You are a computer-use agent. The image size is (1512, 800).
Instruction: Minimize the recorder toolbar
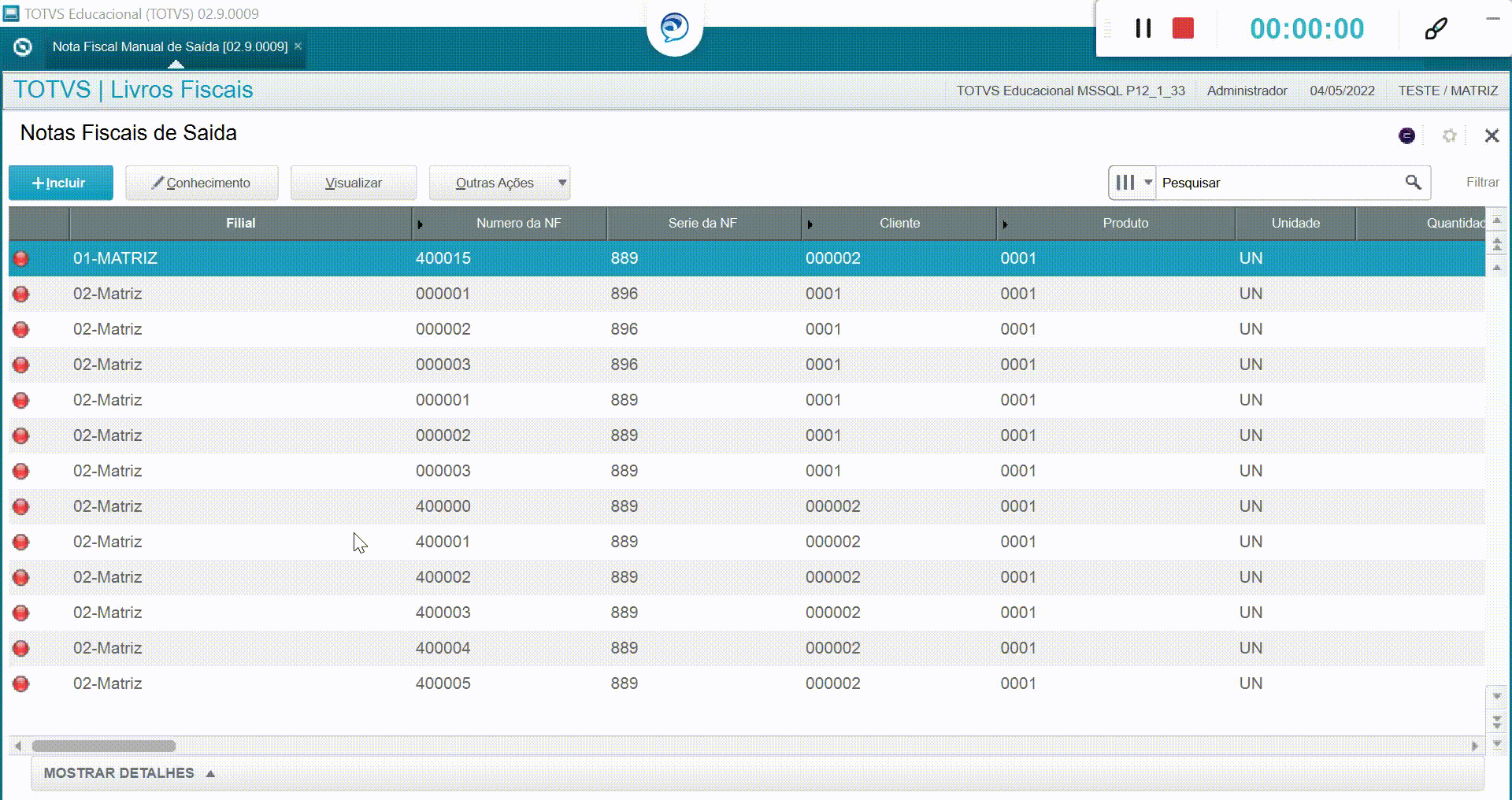[1492, 19]
